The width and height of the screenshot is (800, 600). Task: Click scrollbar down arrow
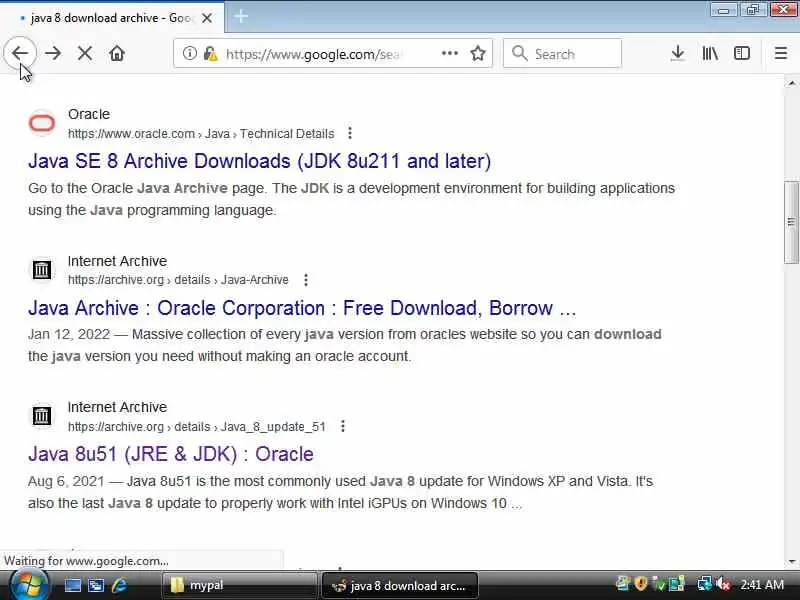791,561
